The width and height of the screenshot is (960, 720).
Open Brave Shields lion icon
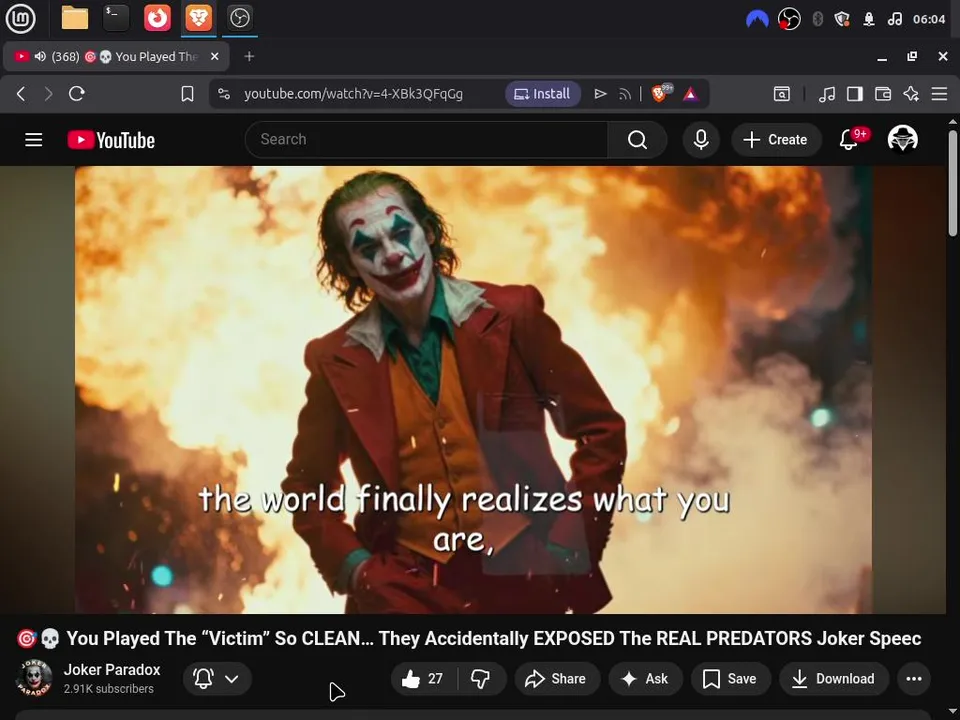[661, 93]
